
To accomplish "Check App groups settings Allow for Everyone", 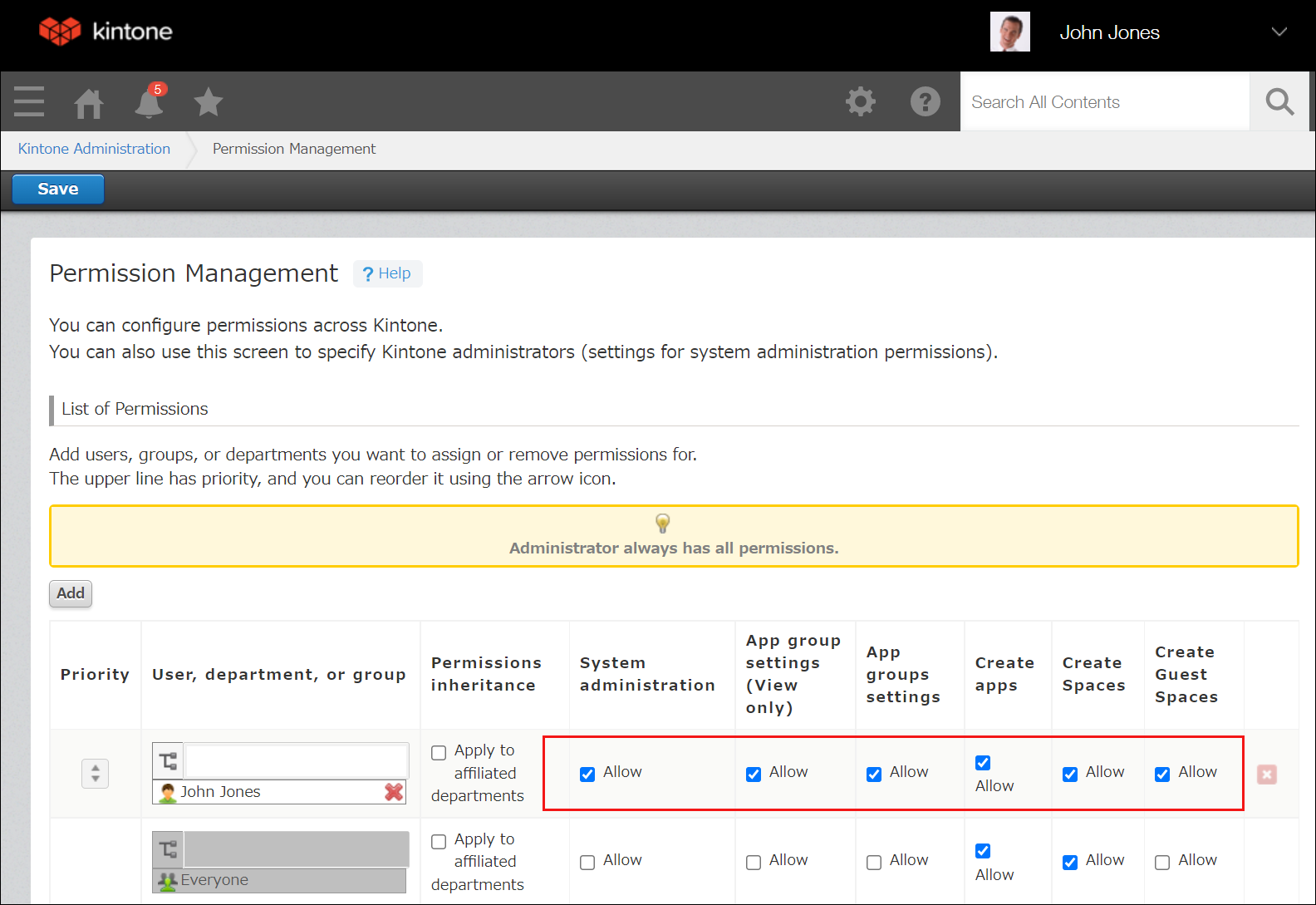I will pos(874,863).
